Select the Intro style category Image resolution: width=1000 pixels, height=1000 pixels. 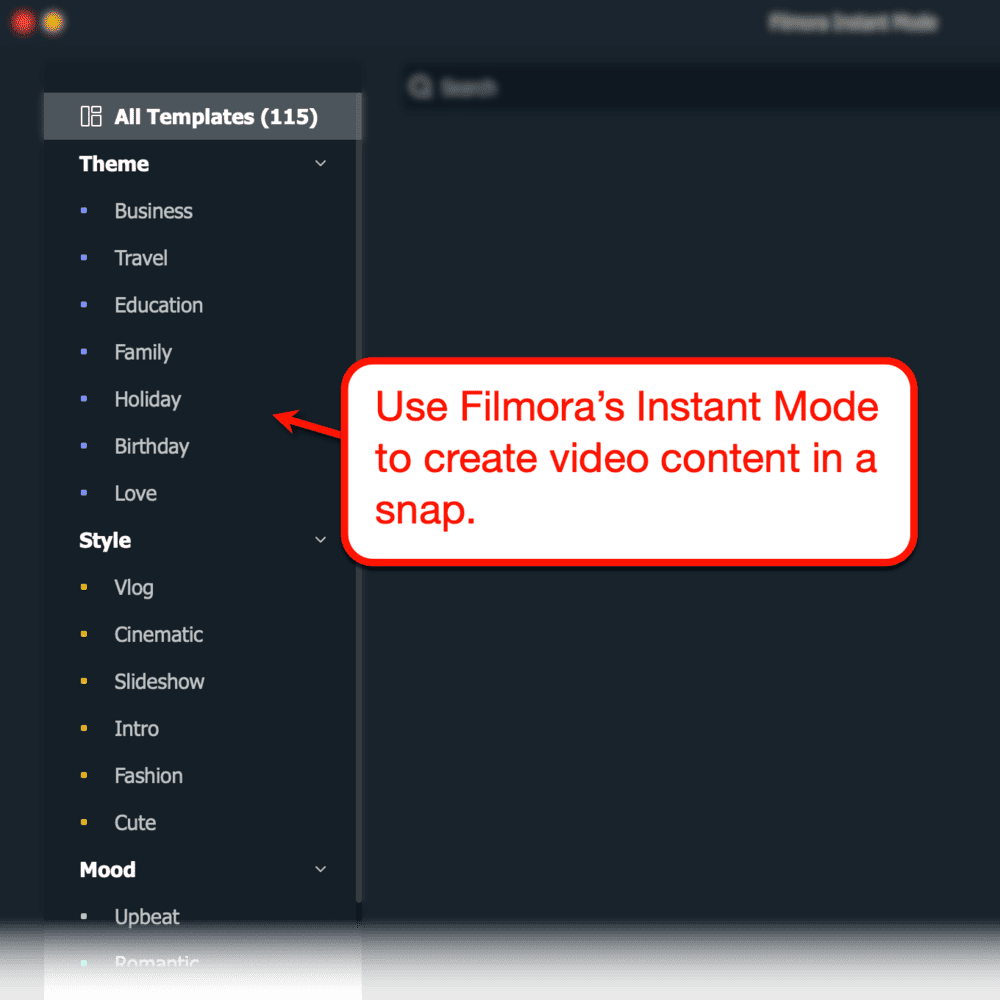pyautogui.click(x=136, y=728)
